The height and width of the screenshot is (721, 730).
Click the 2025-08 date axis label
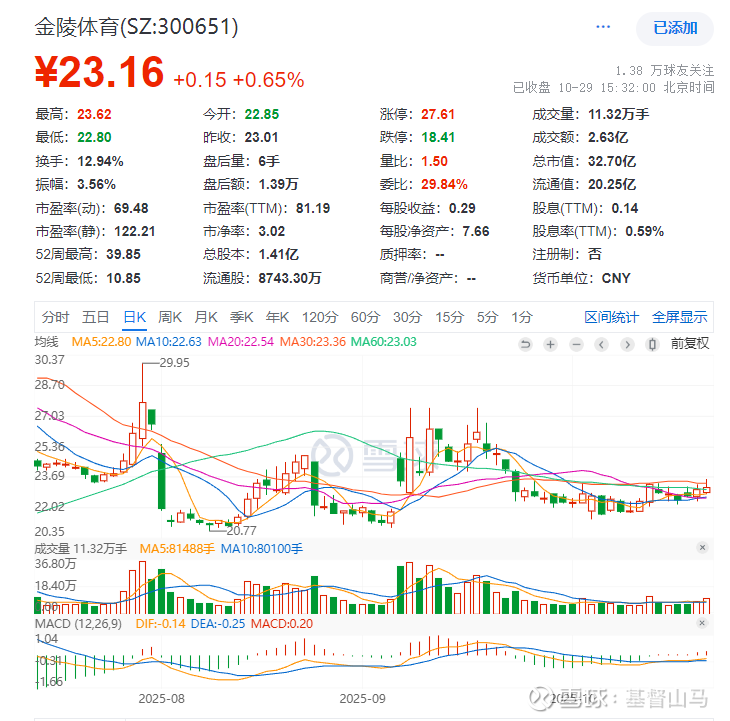click(x=162, y=699)
